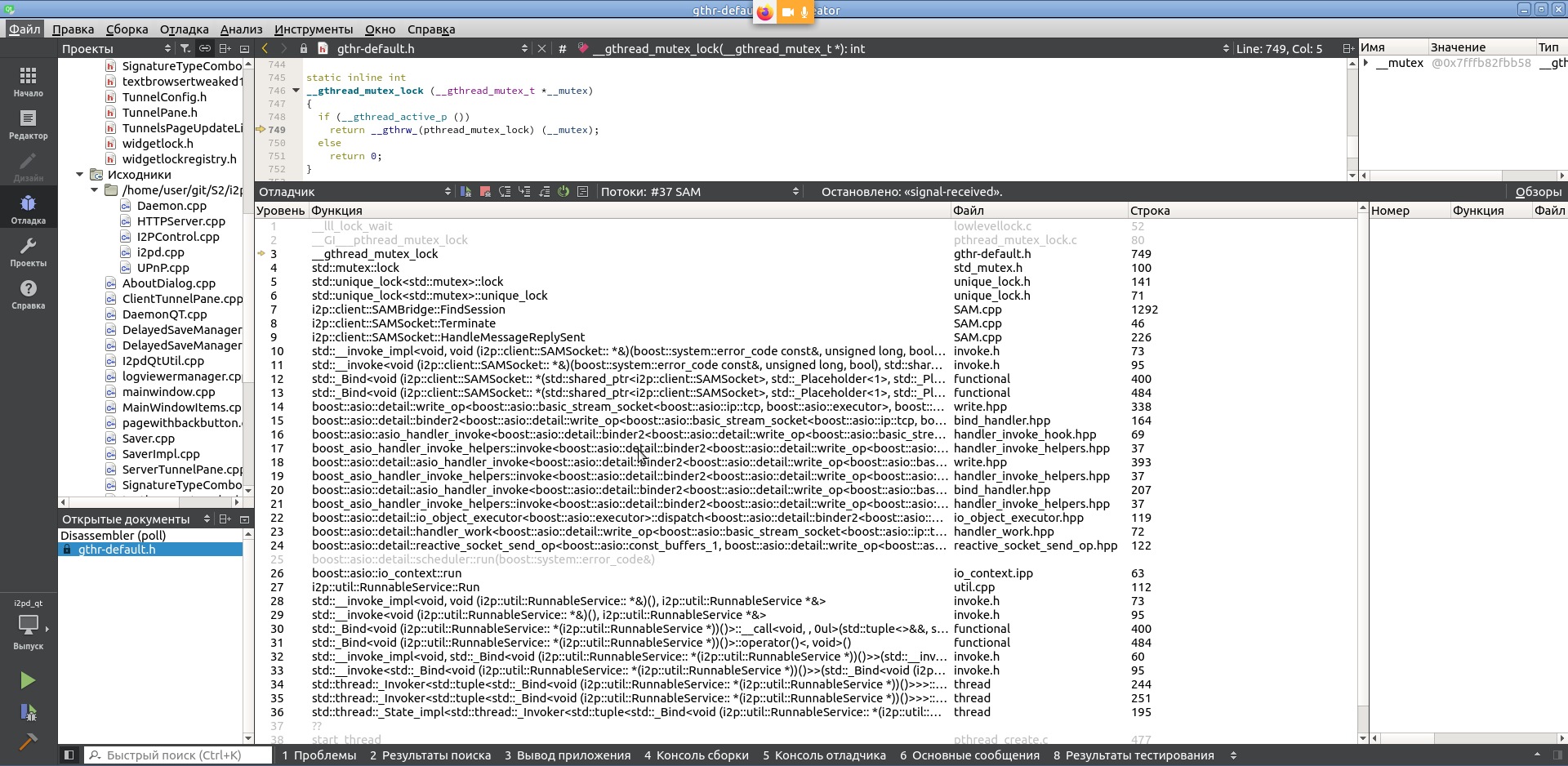
Task: Click Line: 749, Col: 5 indicator
Action: [x=1279, y=49]
